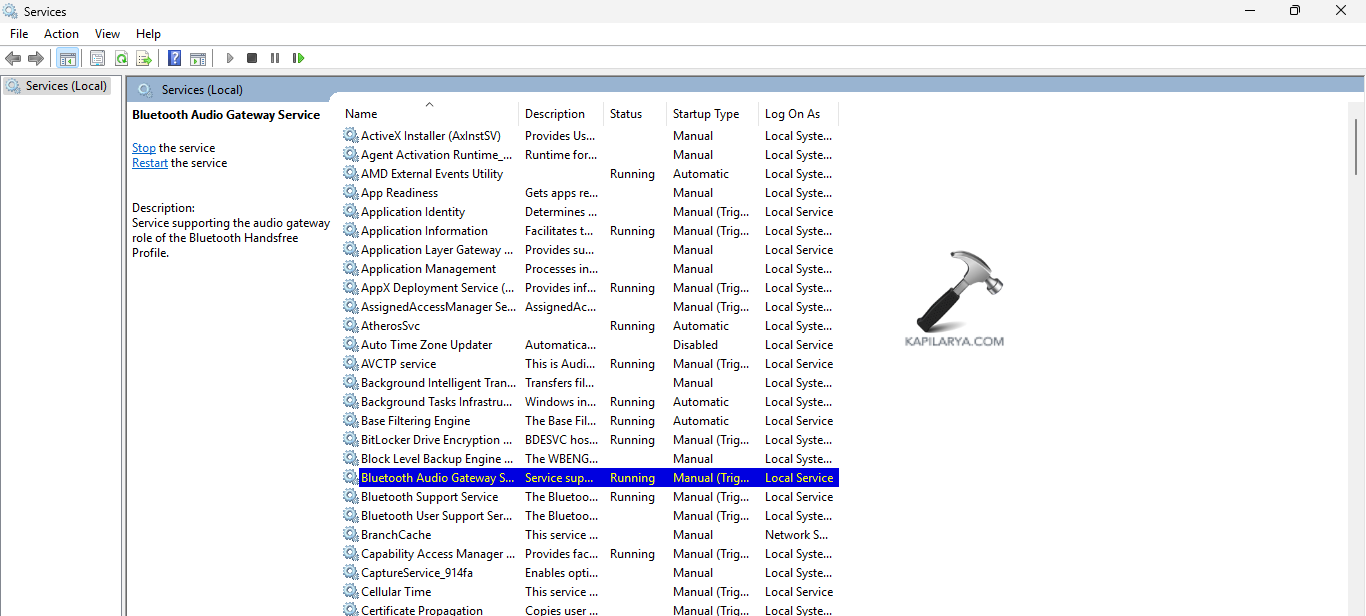Click the Stop the service link
The height and width of the screenshot is (616, 1366).
click(143, 147)
